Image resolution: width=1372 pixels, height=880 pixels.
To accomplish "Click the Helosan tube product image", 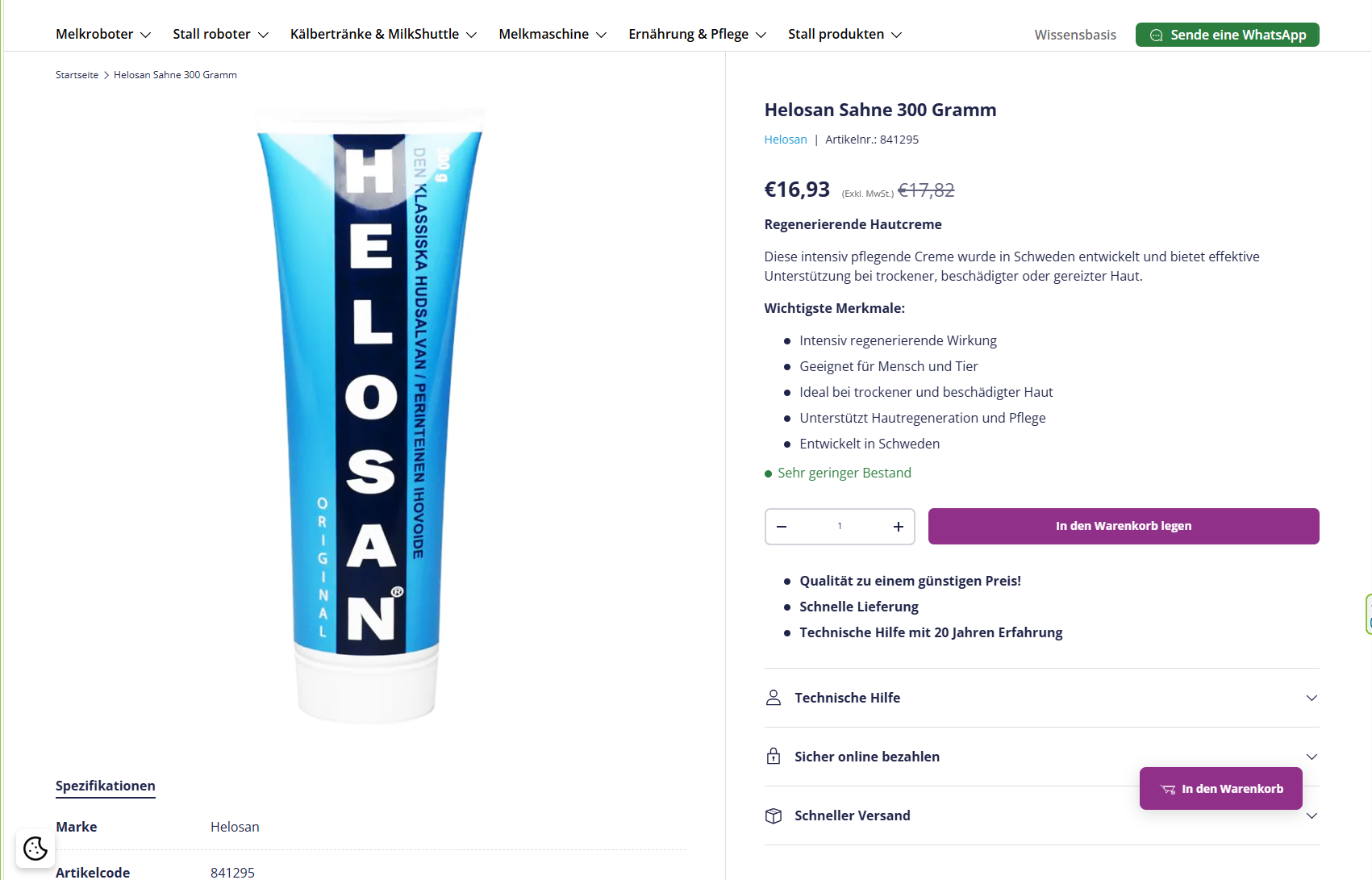I will (x=369, y=415).
